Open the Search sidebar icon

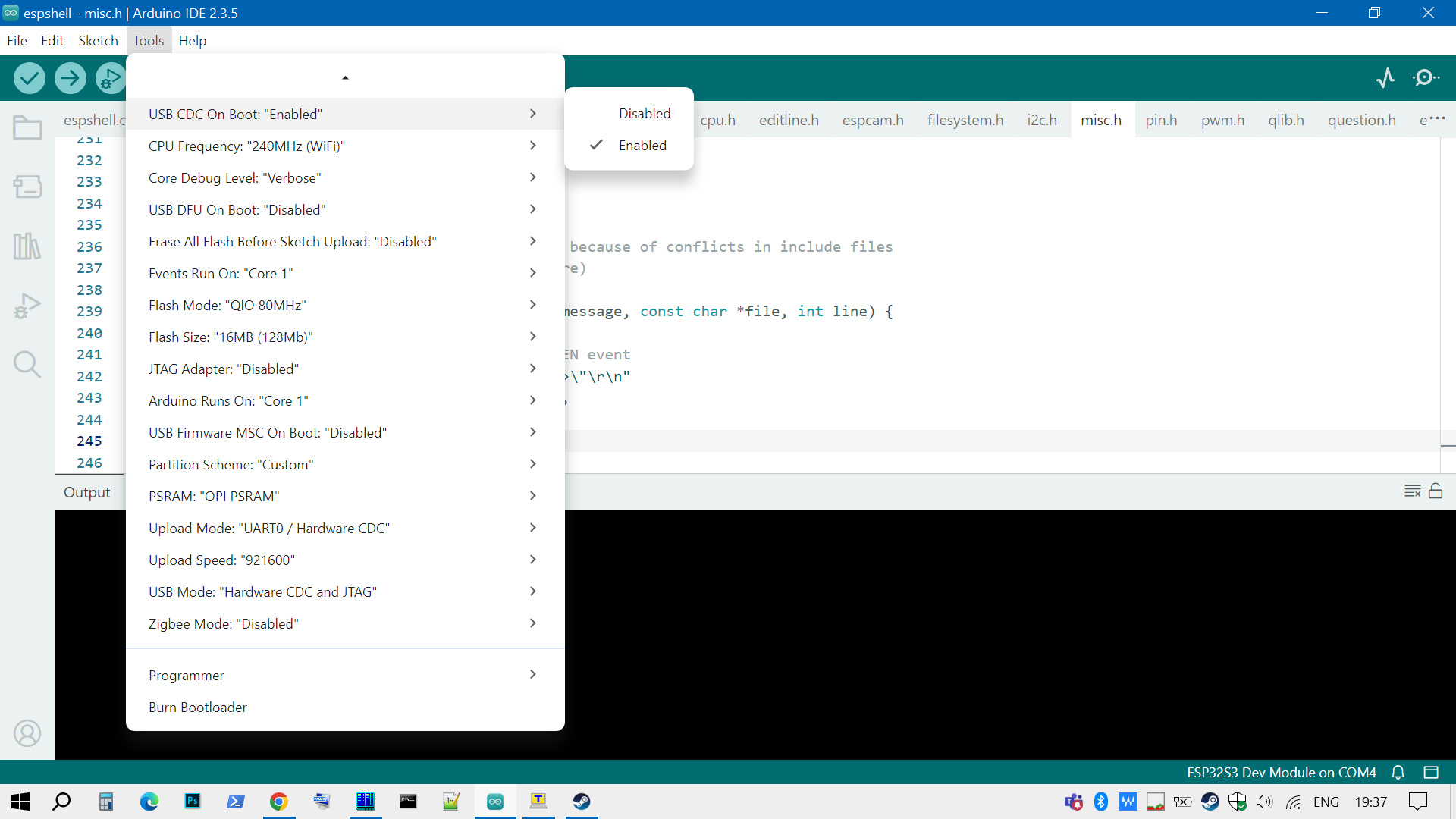coord(27,365)
